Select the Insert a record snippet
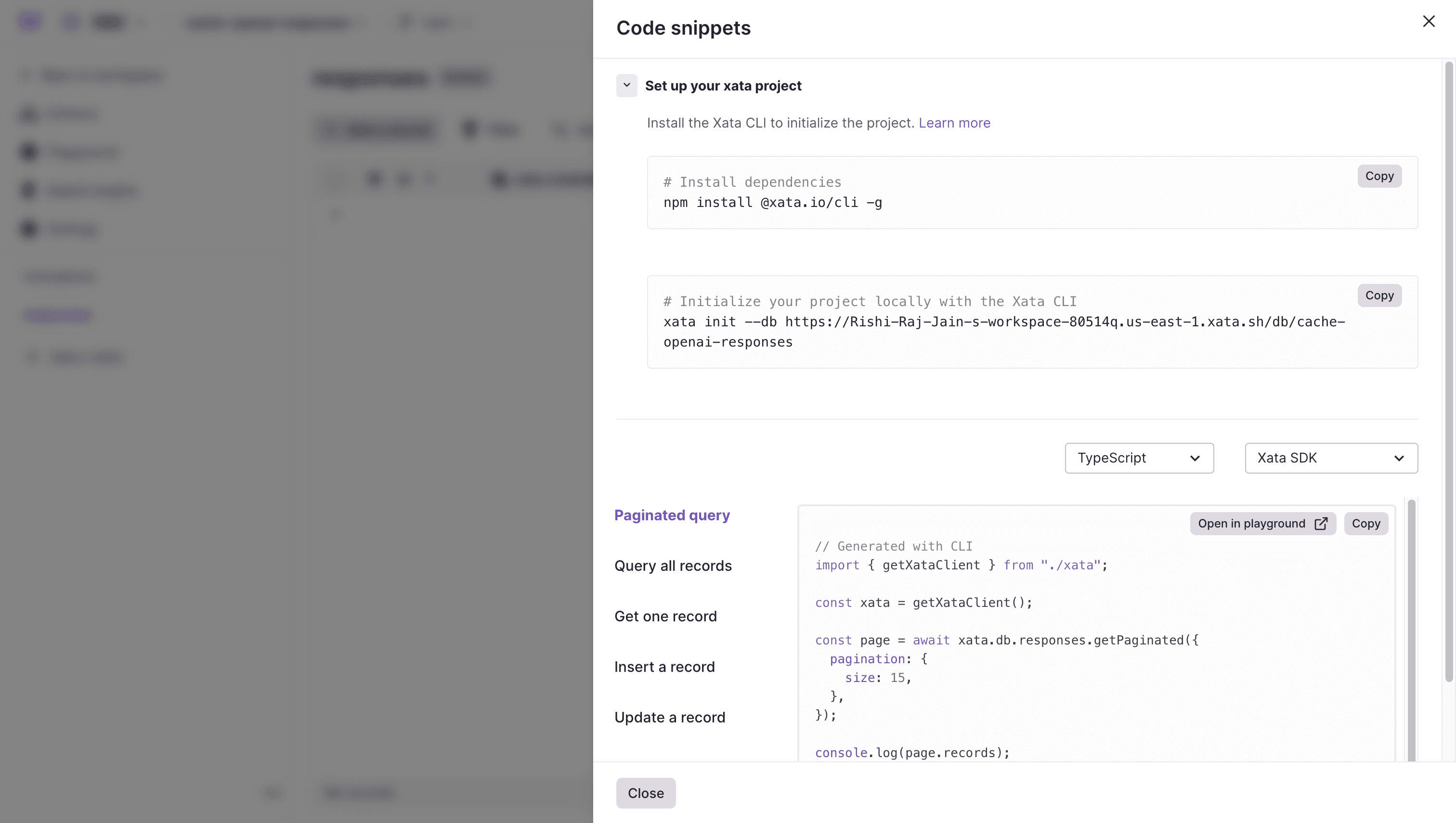Image resolution: width=1456 pixels, height=823 pixels. coord(664,667)
